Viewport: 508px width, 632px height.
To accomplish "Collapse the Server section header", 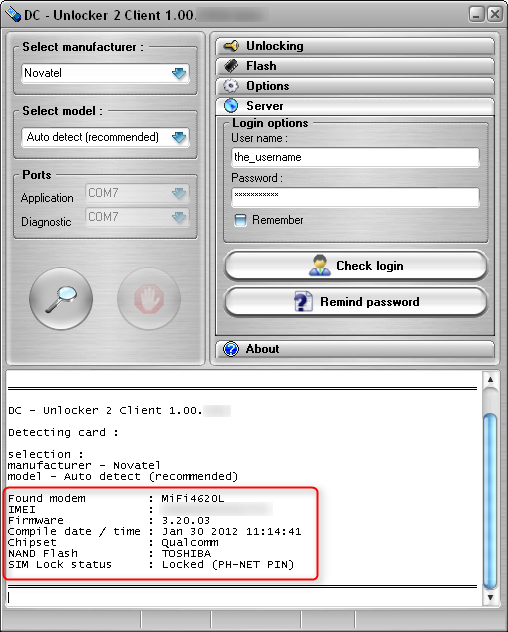I will pyautogui.click(x=355, y=106).
